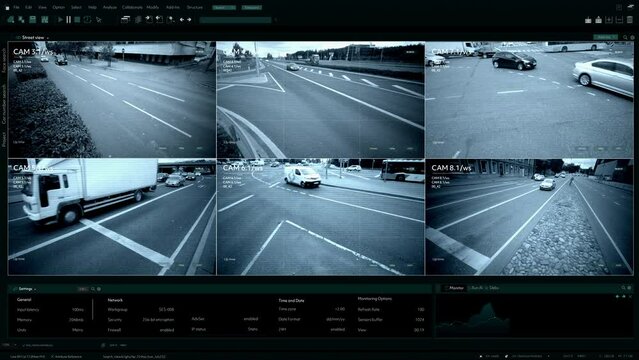Click the Play button in toolbar
Viewport: 639px width, 360px height.
60,20
